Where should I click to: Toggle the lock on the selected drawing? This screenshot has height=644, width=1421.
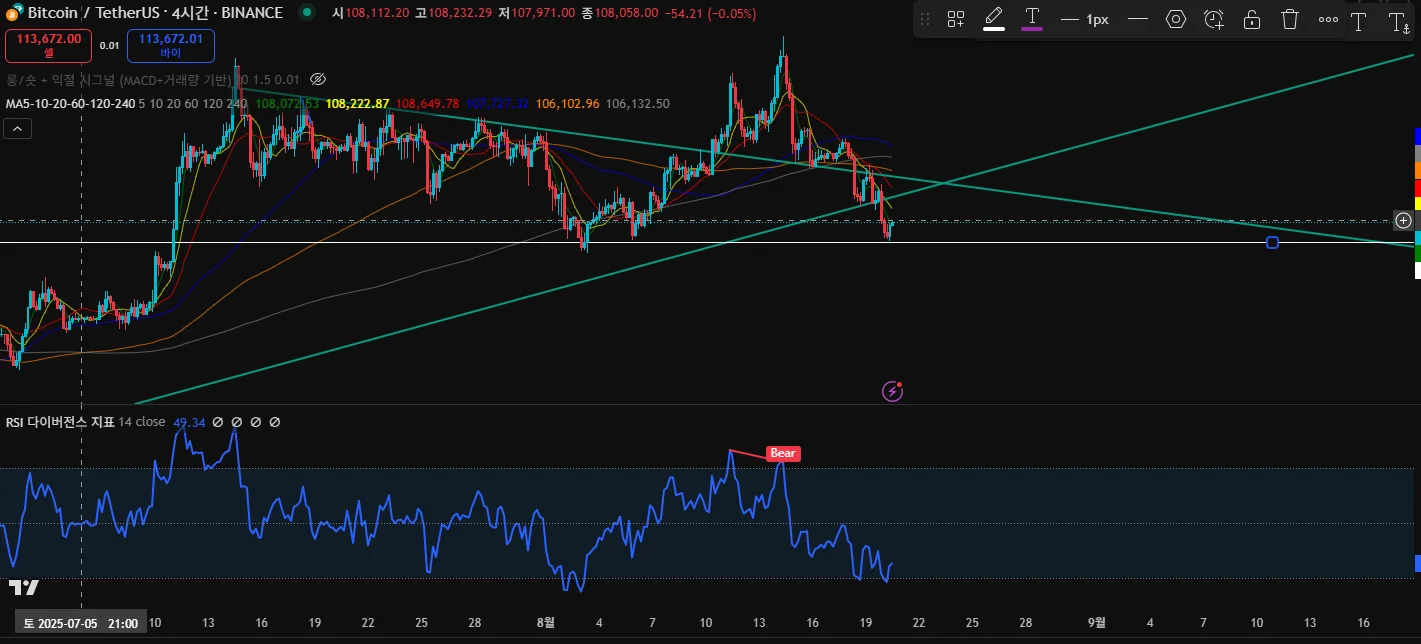pos(1251,19)
